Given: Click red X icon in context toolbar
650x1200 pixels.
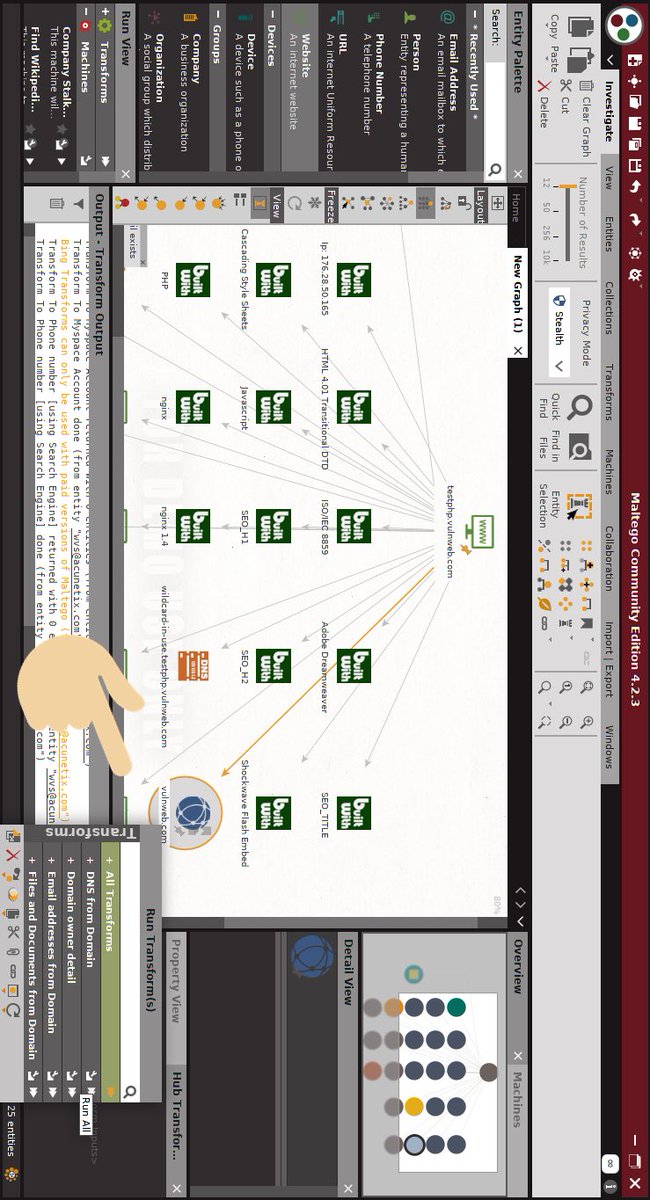Looking at the screenshot, I should [x=14, y=856].
